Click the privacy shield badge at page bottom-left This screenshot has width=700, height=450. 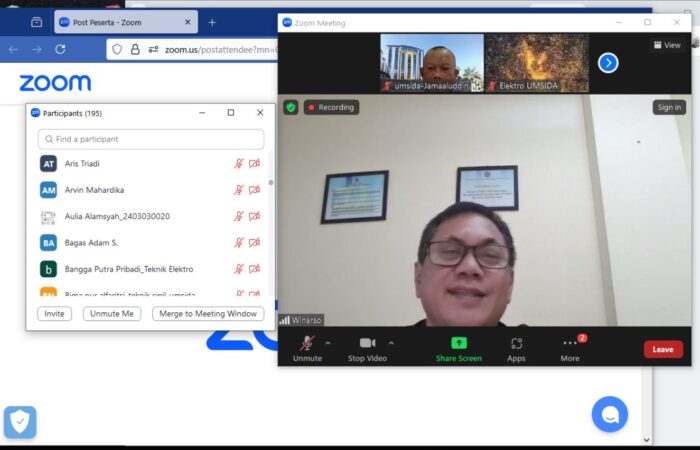[20, 422]
